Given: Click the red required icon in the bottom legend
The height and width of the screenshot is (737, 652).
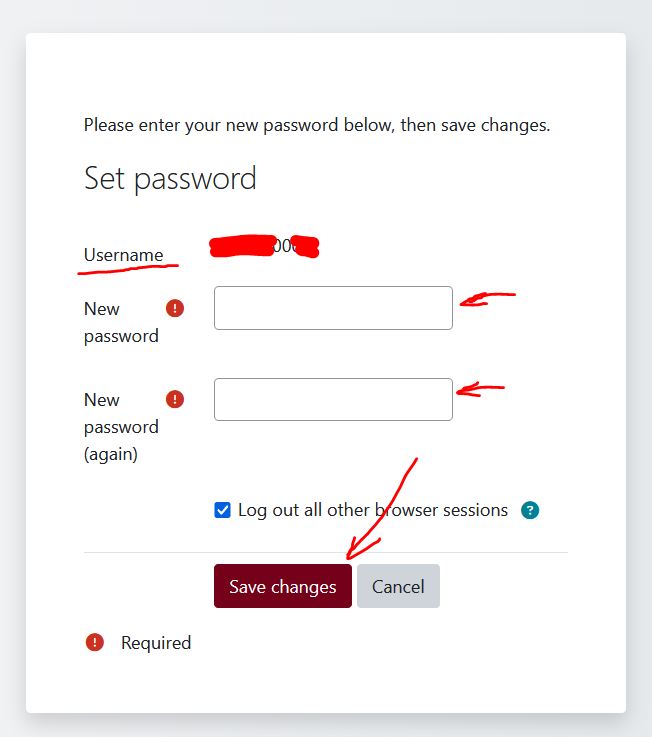Looking at the screenshot, I should [x=95, y=642].
